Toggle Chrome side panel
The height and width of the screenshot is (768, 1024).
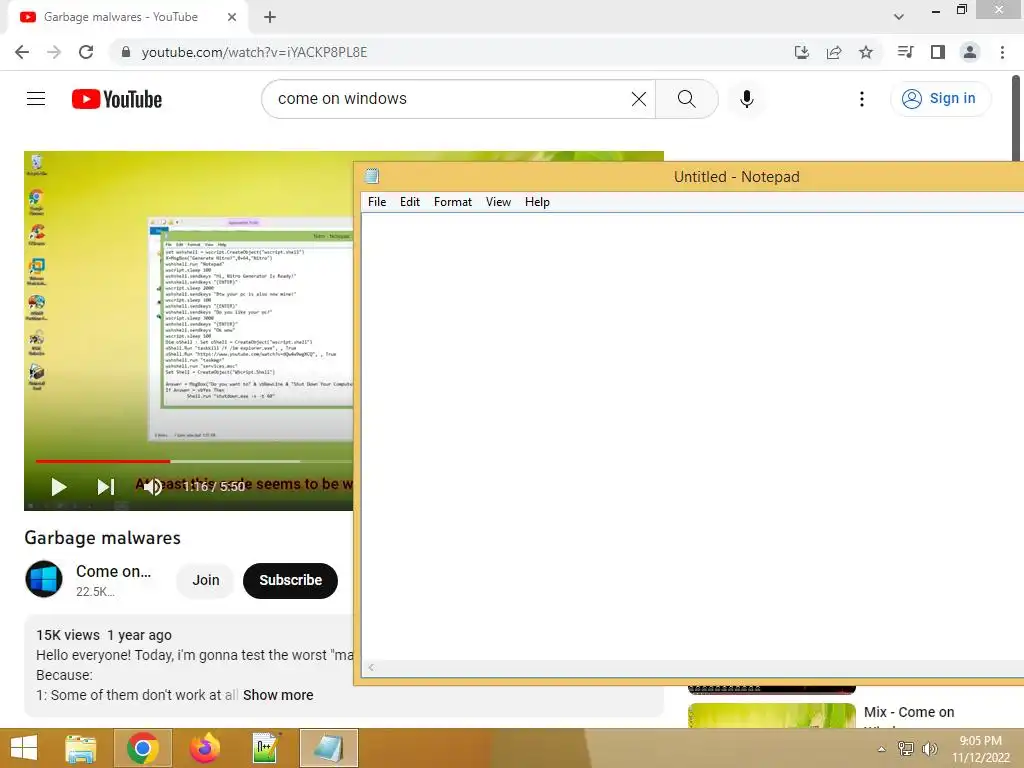938,52
